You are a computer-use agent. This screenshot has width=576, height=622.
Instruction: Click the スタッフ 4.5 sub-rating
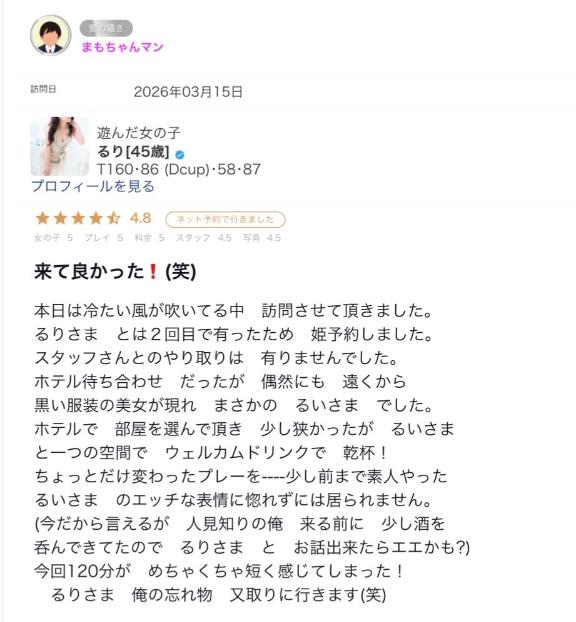pos(204,238)
